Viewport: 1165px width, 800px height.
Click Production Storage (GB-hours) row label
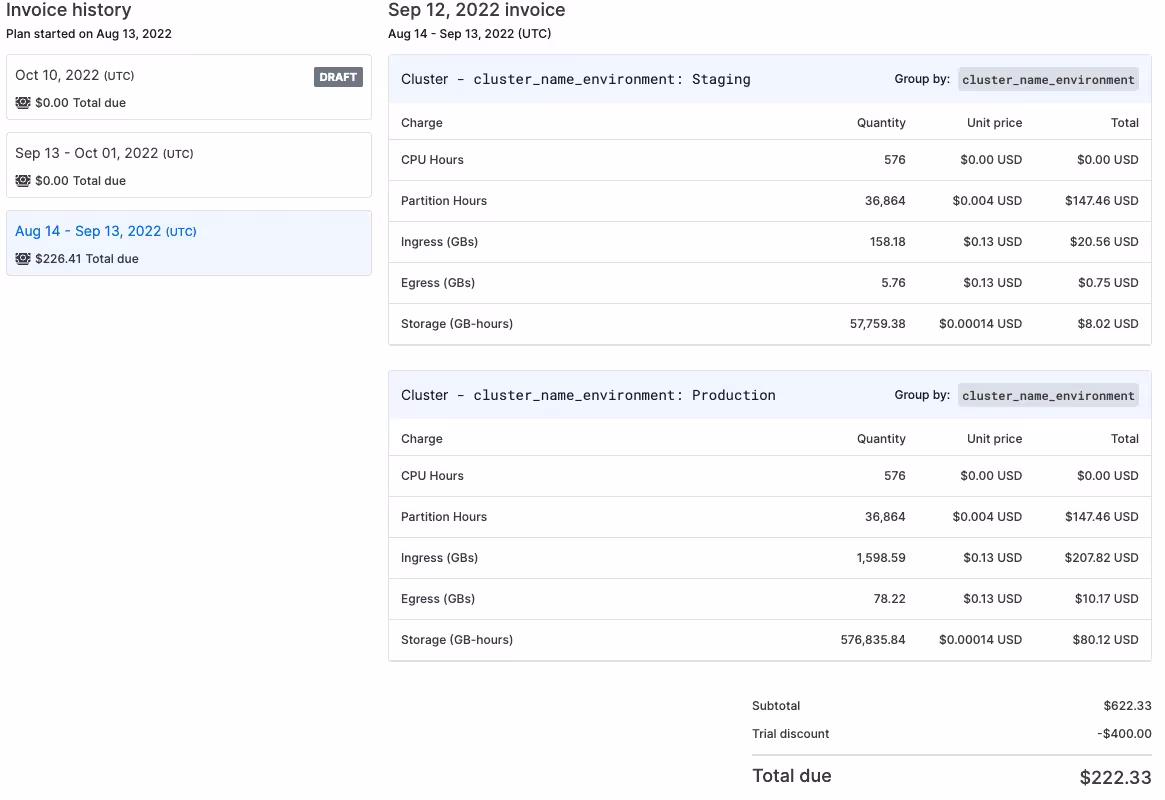(x=457, y=640)
